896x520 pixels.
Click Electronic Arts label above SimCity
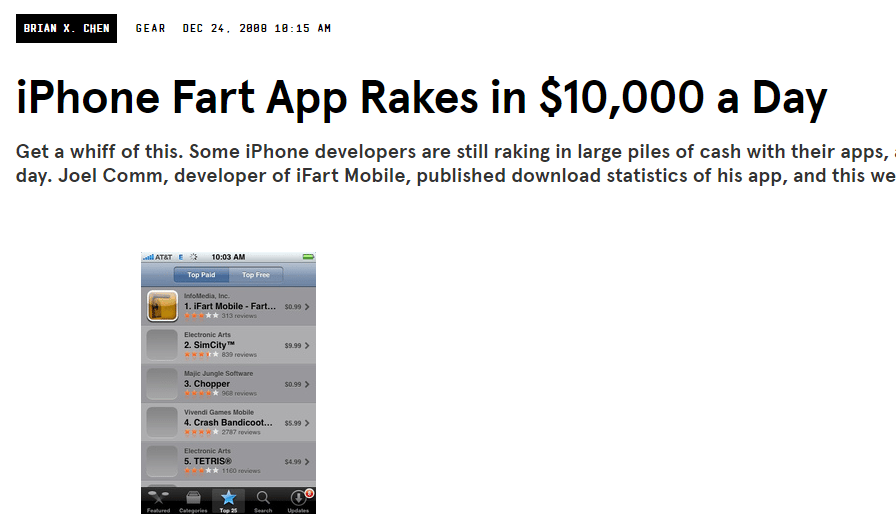[207, 335]
